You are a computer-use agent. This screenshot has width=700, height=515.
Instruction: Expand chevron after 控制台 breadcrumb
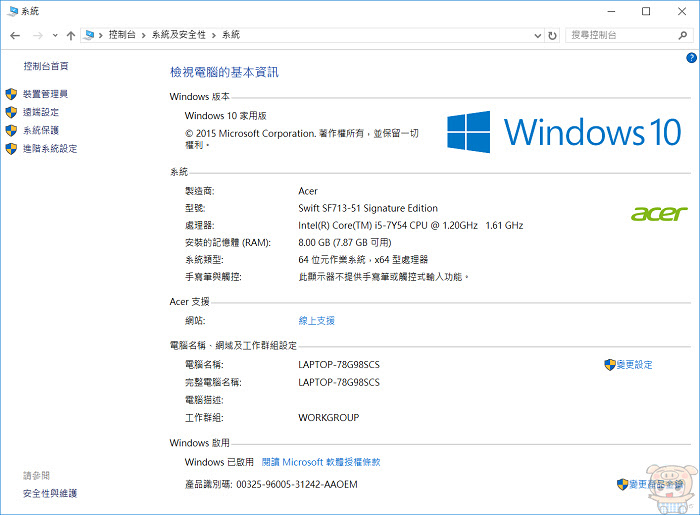click(143, 35)
